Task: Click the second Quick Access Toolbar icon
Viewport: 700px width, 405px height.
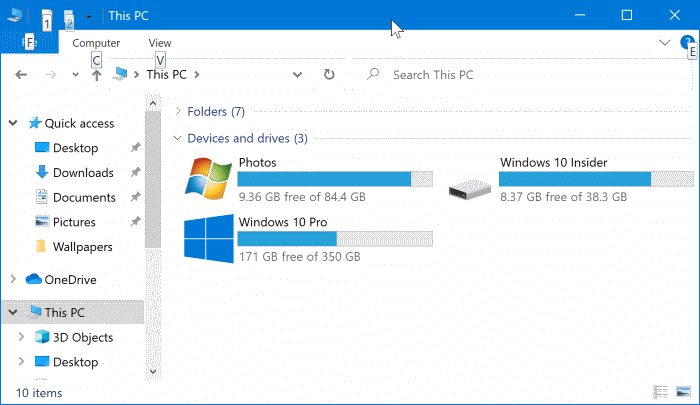Action: pos(69,19)
